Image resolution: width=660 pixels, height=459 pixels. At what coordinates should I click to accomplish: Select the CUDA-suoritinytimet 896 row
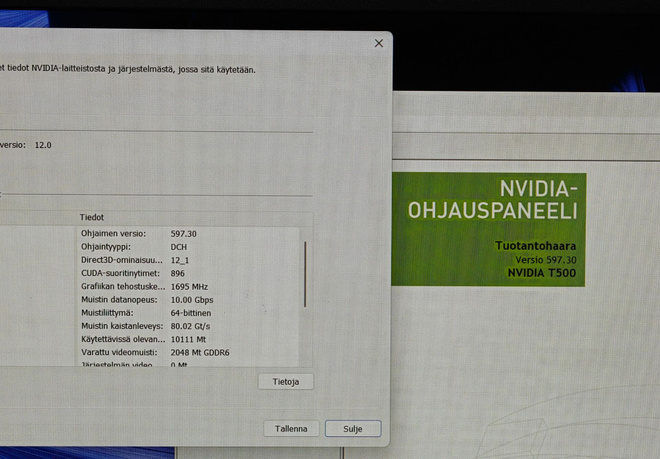pos(188,273)
